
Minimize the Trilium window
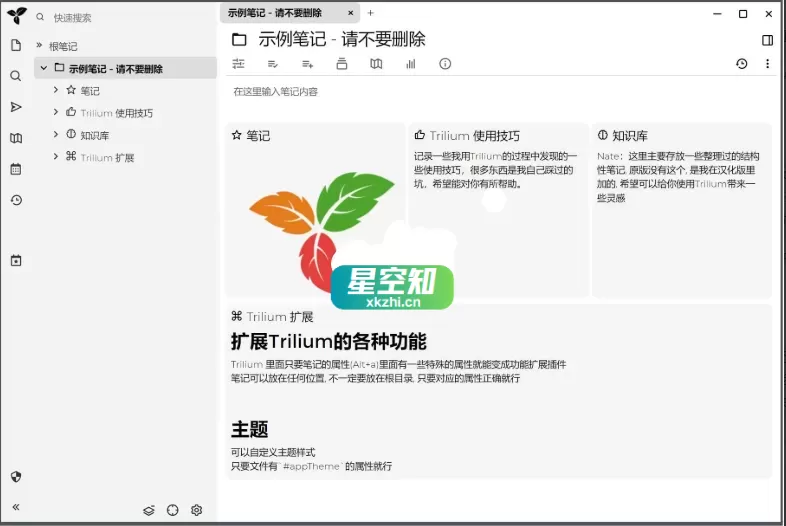pos(717,14)
